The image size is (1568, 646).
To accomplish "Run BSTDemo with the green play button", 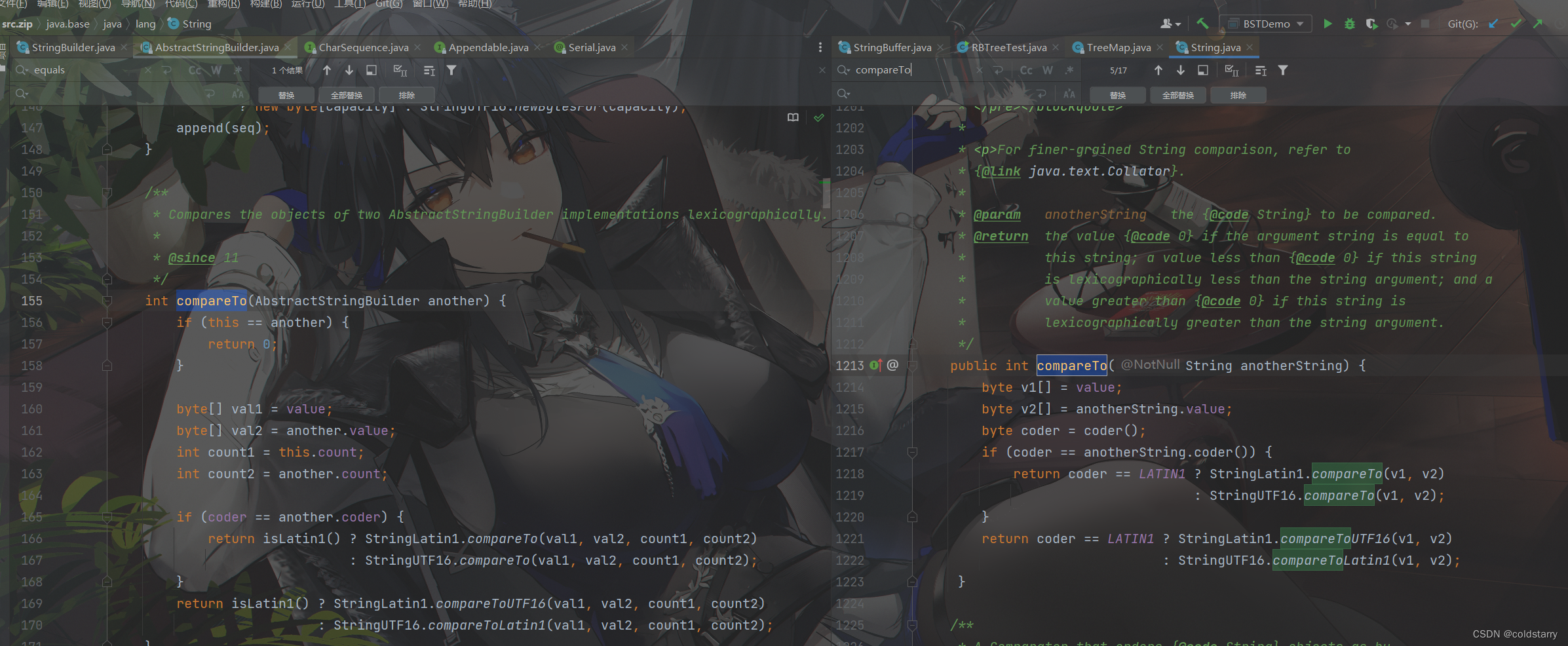I will click(x=1328, y=24).
